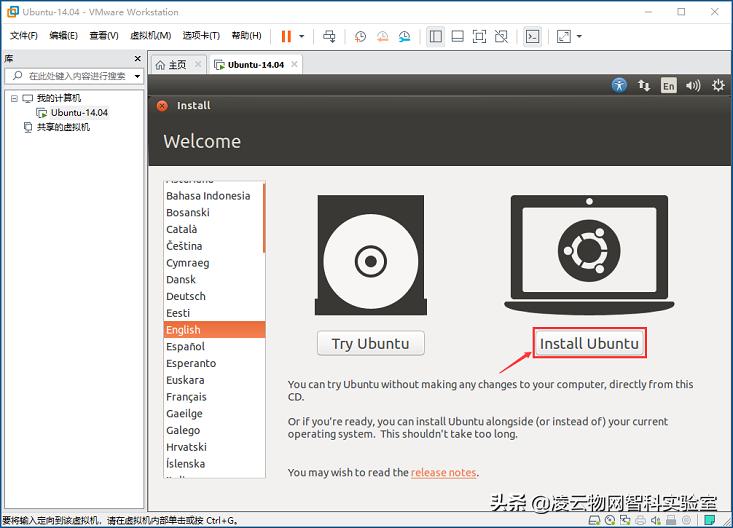Open the En keyboard layout indicator
The image size is (733, 528).
pyautogui.click(x=668, y=86)
